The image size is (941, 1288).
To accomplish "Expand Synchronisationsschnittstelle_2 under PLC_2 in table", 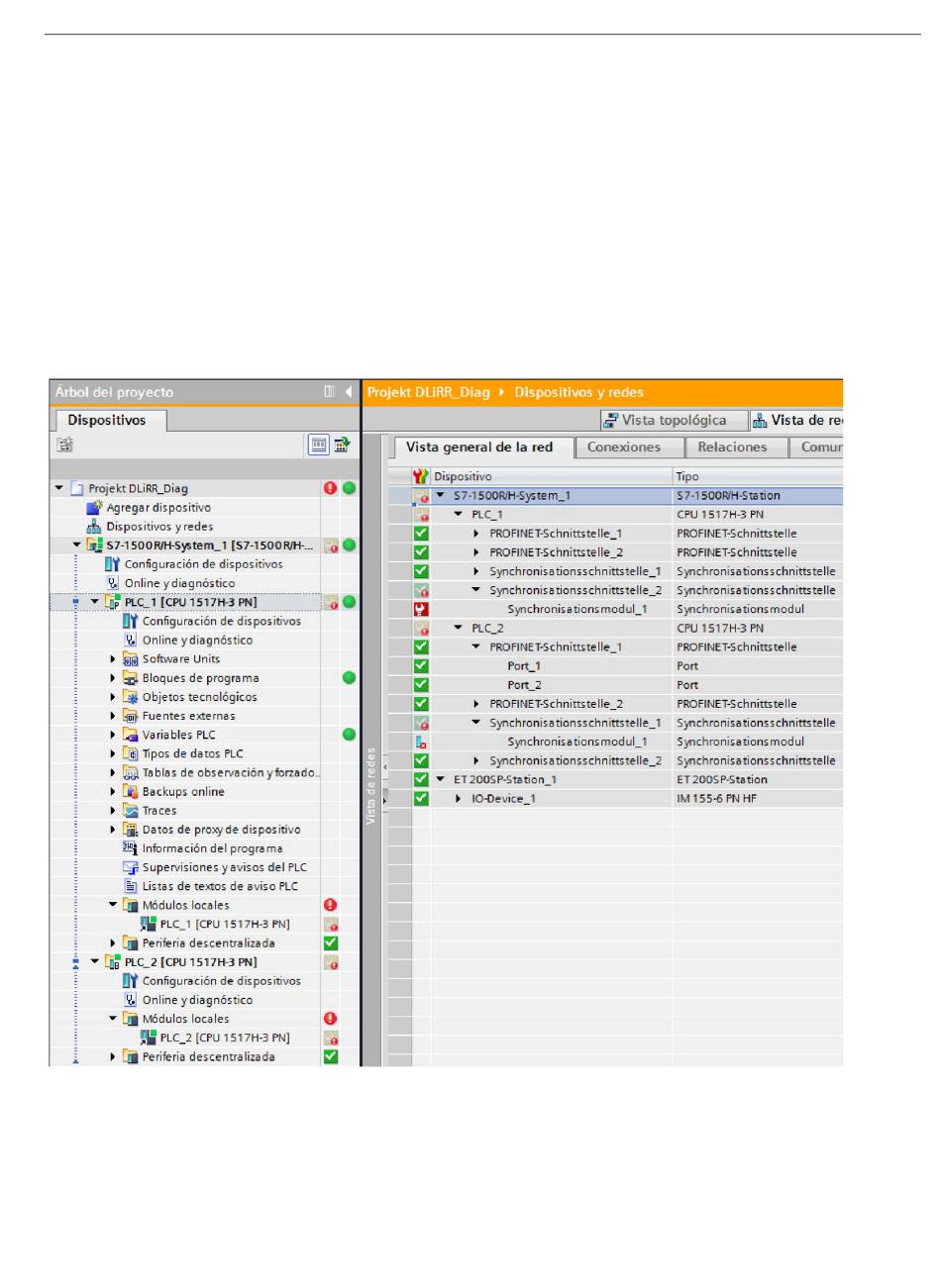I will click(x=476, y=761).
